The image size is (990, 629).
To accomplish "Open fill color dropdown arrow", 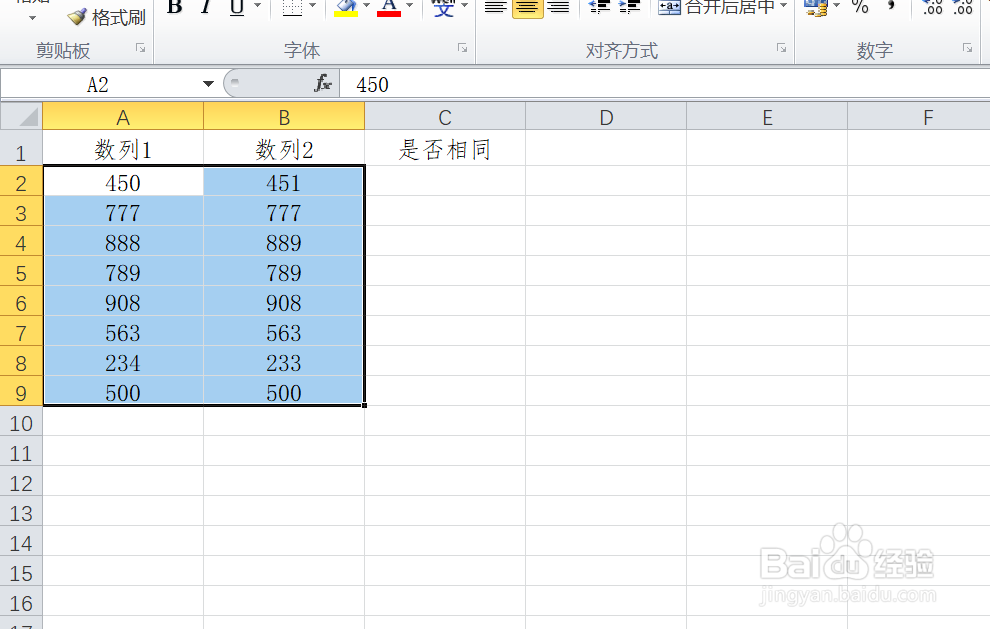I will (x=366, y=6).
